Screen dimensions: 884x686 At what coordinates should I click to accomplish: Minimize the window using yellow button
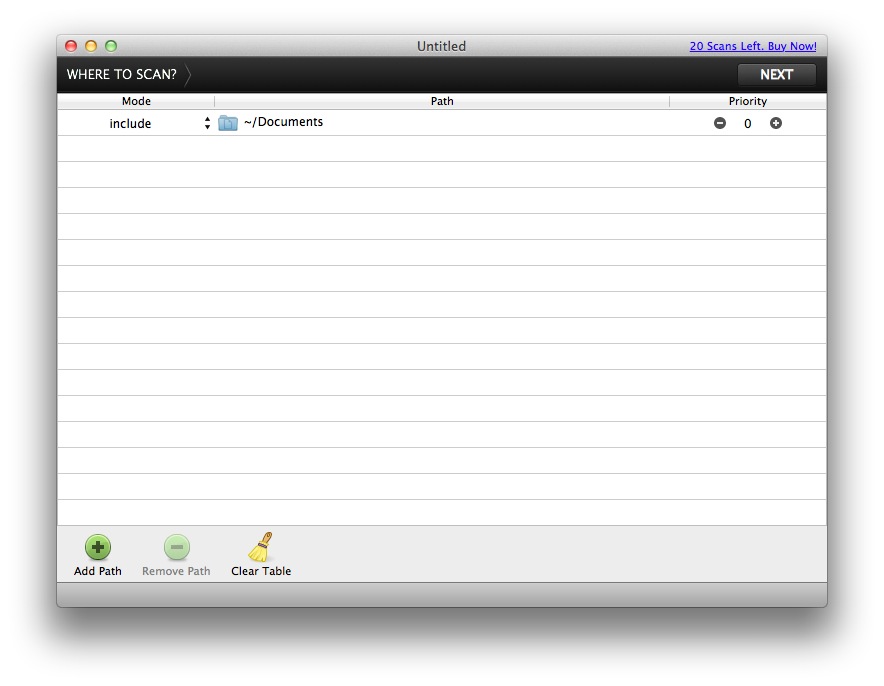(91, 46)
